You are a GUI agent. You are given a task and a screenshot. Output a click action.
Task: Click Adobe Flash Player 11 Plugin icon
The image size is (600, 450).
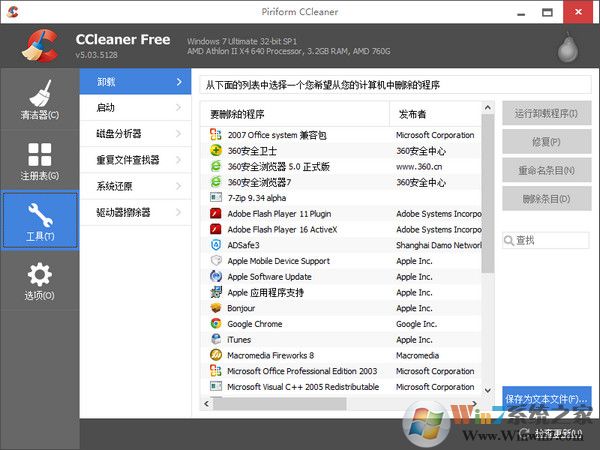pyautogui.click(x=216, y=213)
